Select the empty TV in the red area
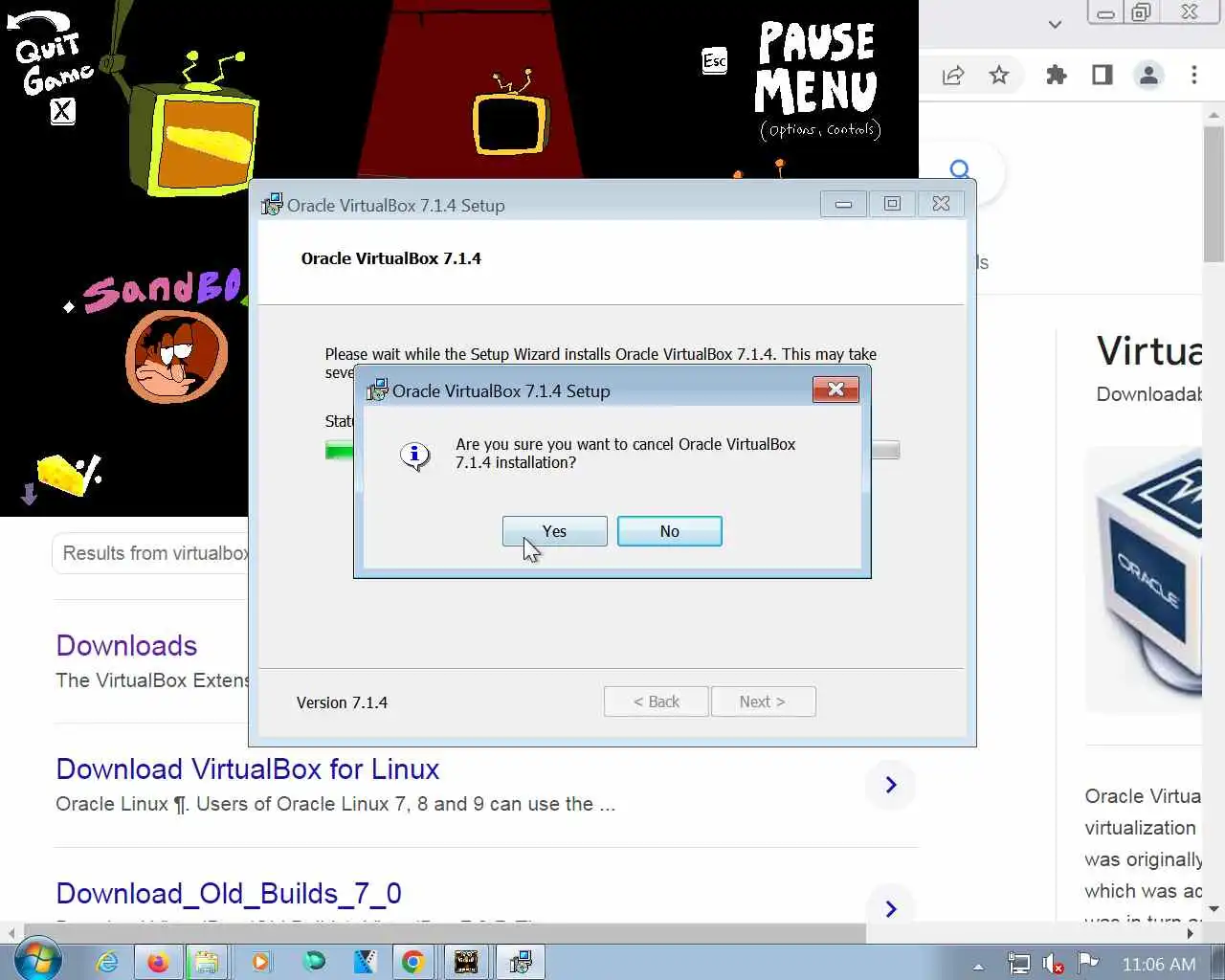Viewport: 1225px width, 980px height. [x=509, y=122]
